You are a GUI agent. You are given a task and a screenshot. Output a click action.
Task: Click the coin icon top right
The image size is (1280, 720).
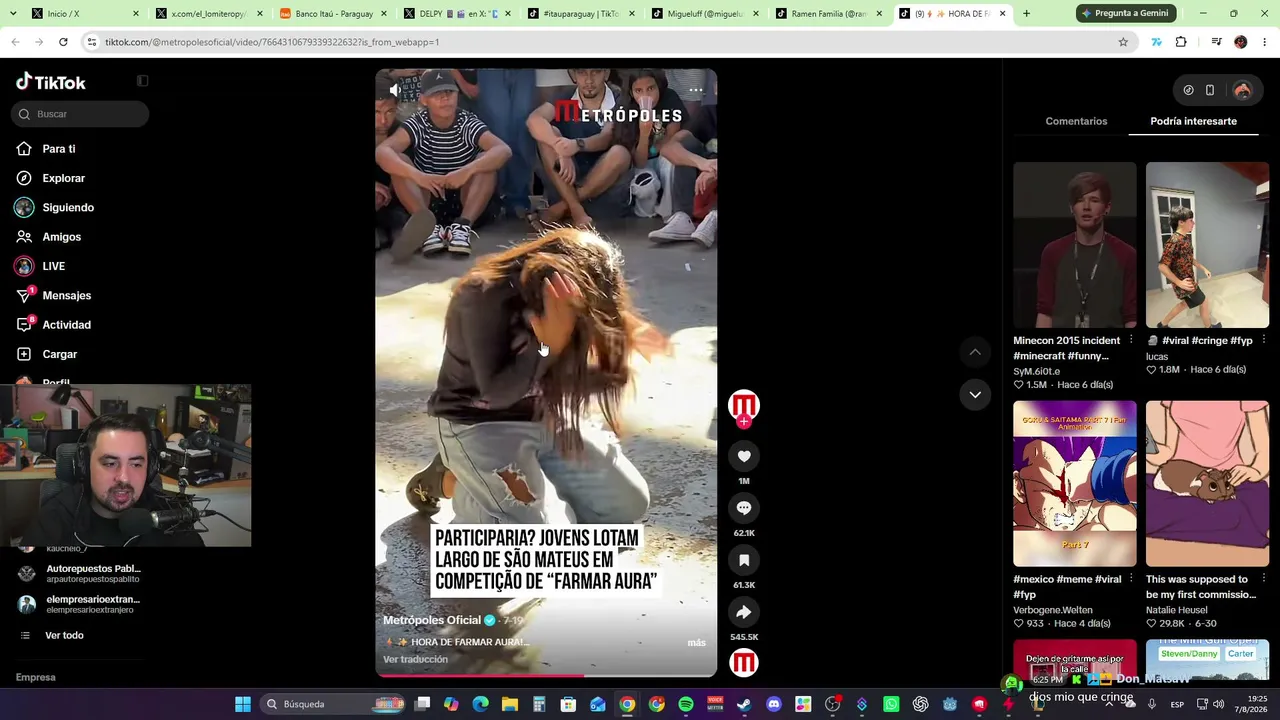[x=1188, y=90]
